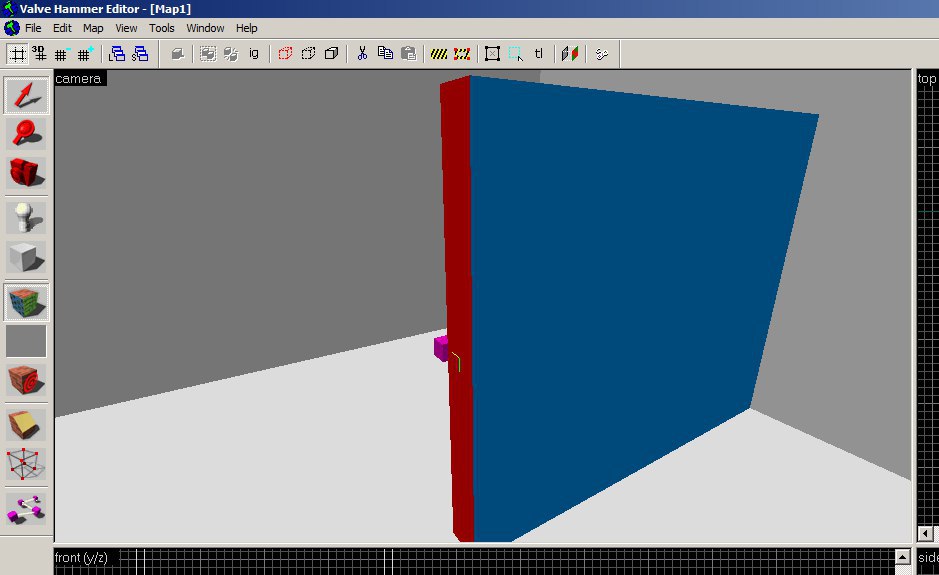Select the magenta entity cube in viewport

(x=441, y=349)
